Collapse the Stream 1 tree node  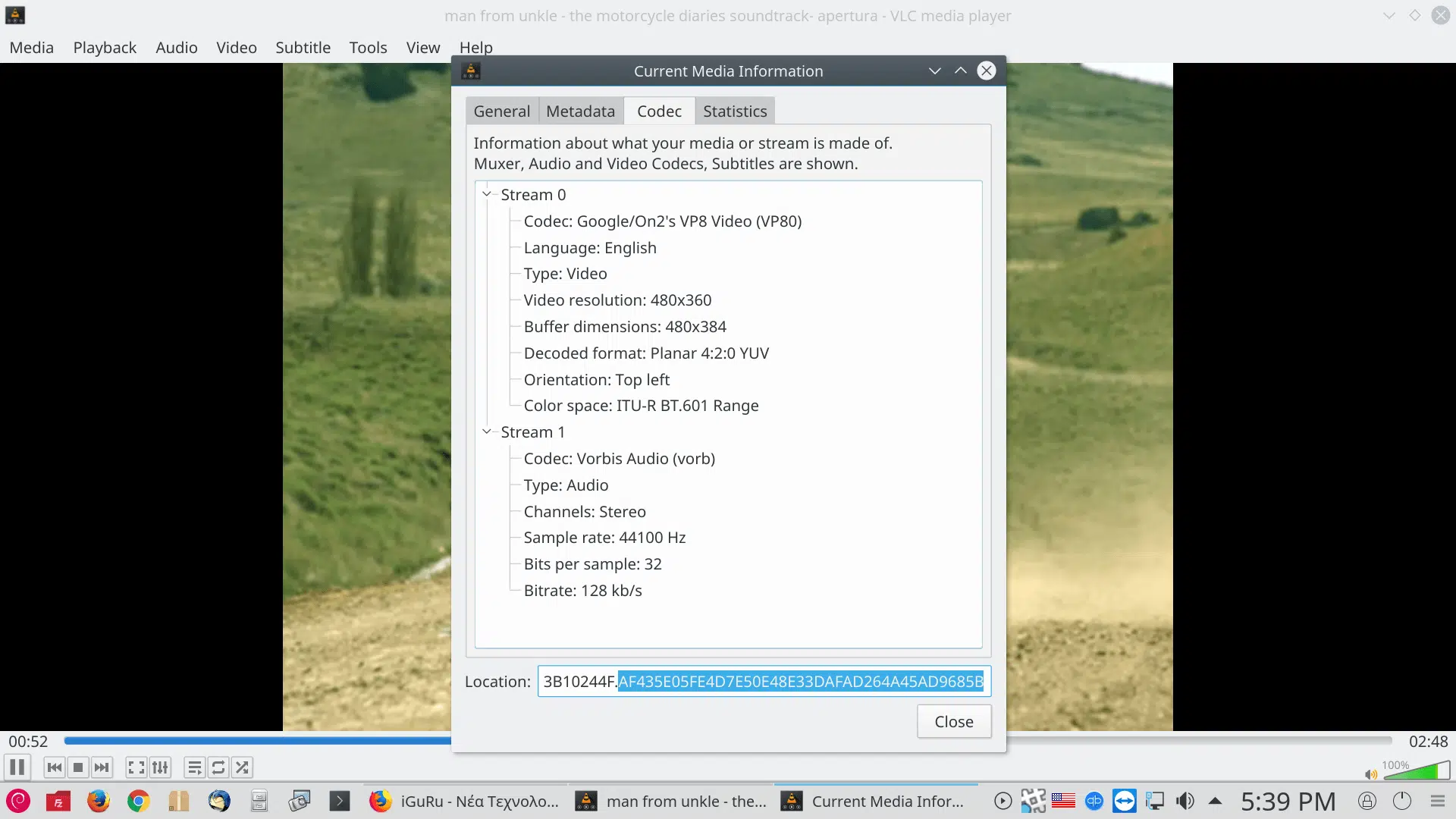pos(487,431)
